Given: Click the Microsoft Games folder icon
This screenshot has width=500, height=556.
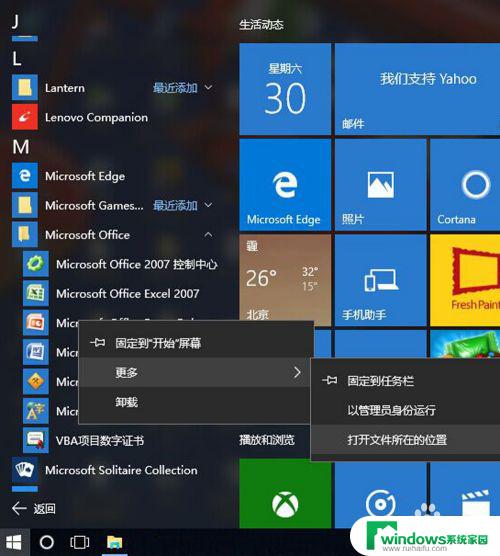Looking at the screenshot, I should (24, 205).
